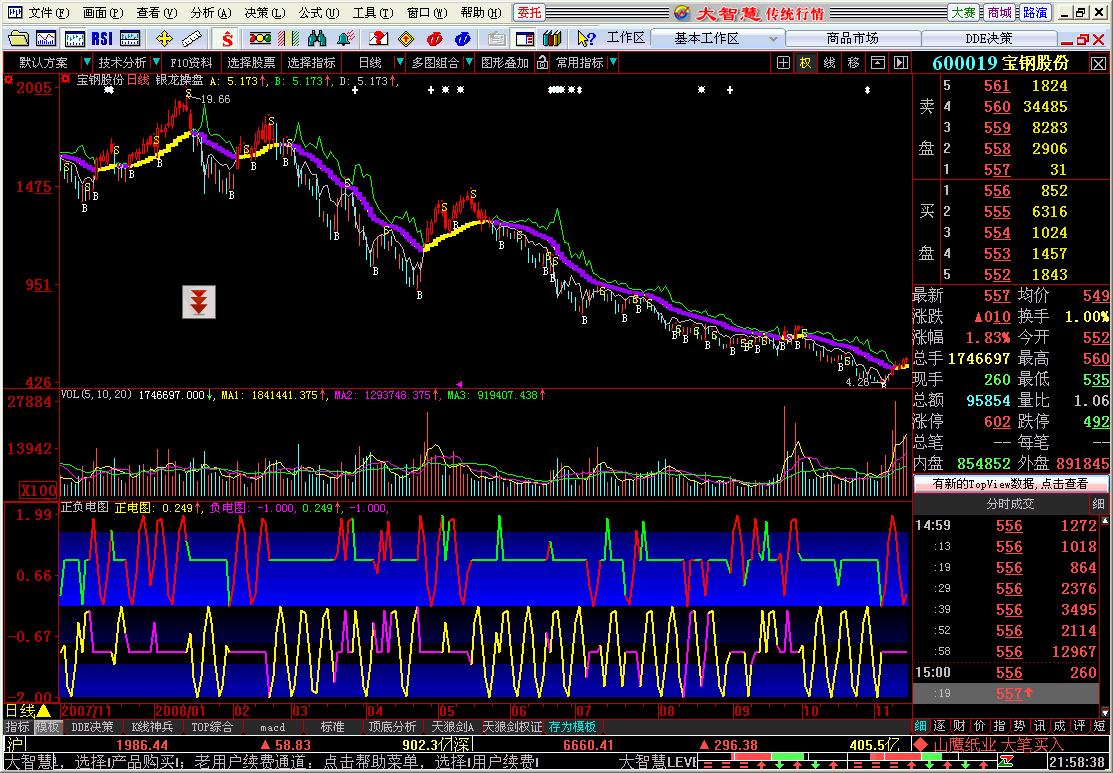Select the 顶底分析 template tab

[x=392, y=727]
